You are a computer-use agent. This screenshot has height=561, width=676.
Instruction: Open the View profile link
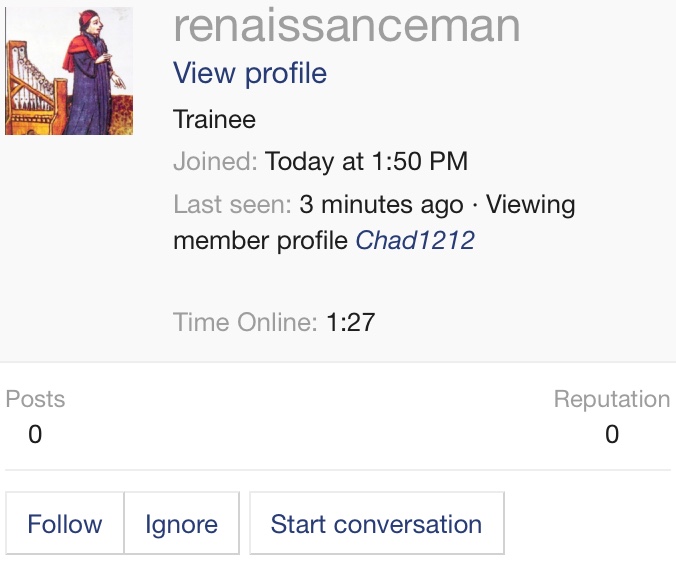[249, 73]
